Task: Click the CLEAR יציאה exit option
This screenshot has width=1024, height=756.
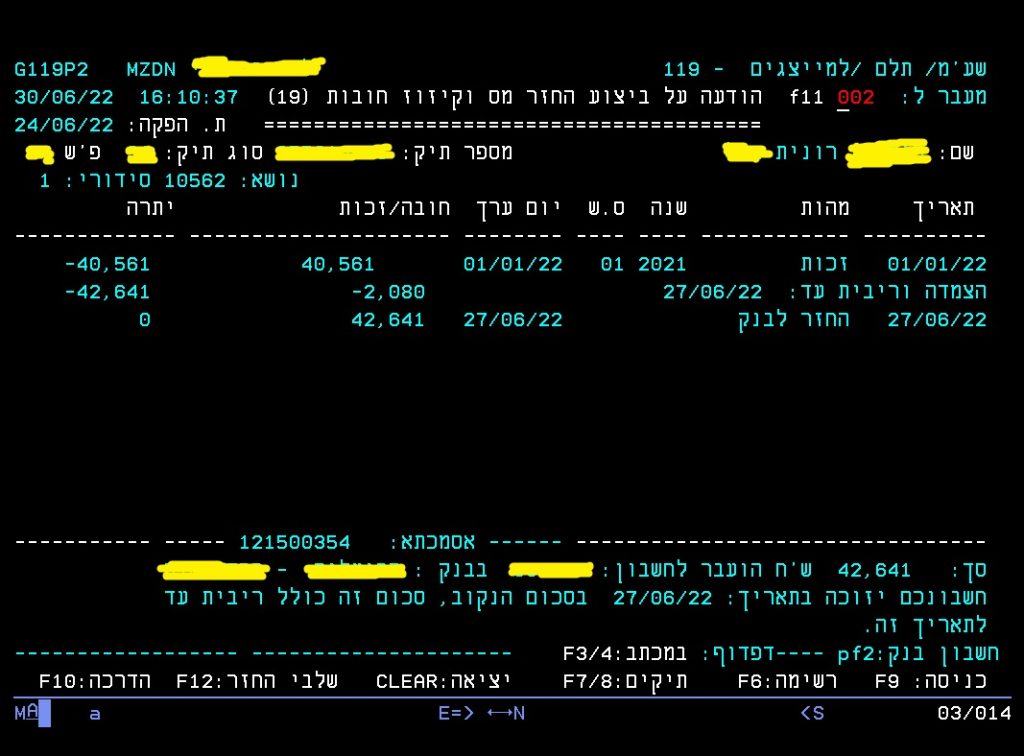Action: 443,681
